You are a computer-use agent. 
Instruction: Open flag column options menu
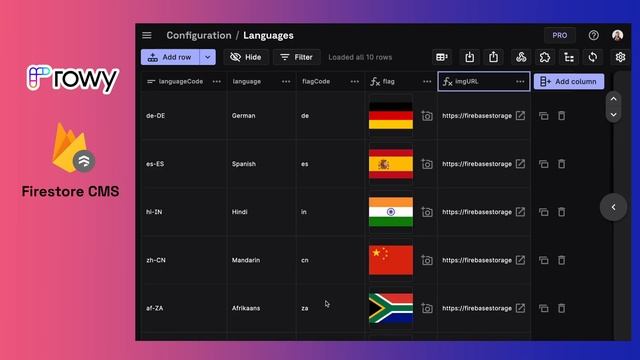(427, 82)
